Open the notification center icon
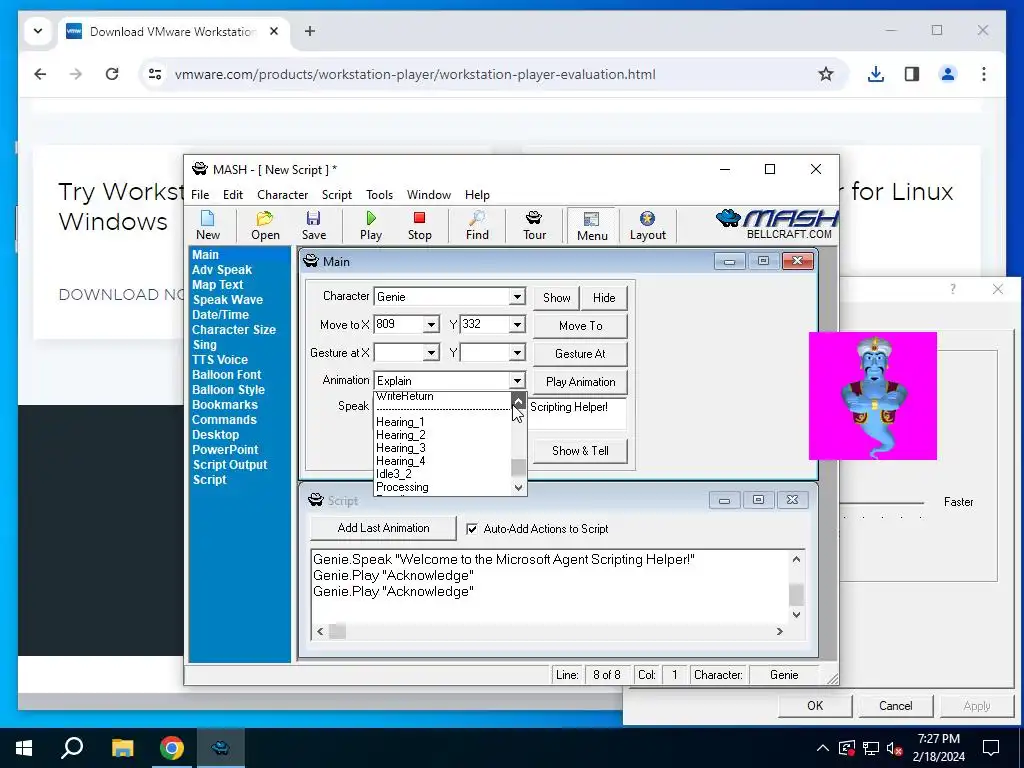The image size is (1024, 768). 991,748
